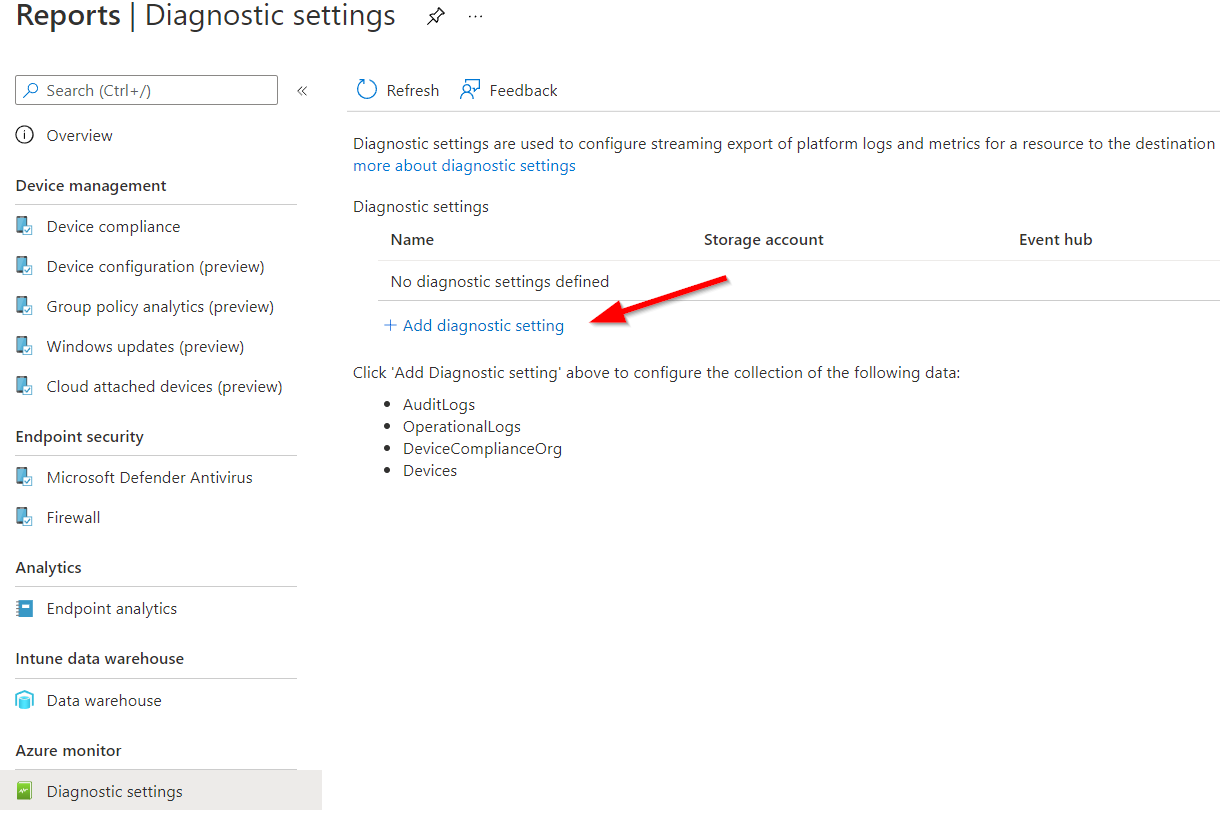This screenshot has height=814, width=1220.
Task: Open Cloud attached devices (preview)
Action: pos(163,386)
